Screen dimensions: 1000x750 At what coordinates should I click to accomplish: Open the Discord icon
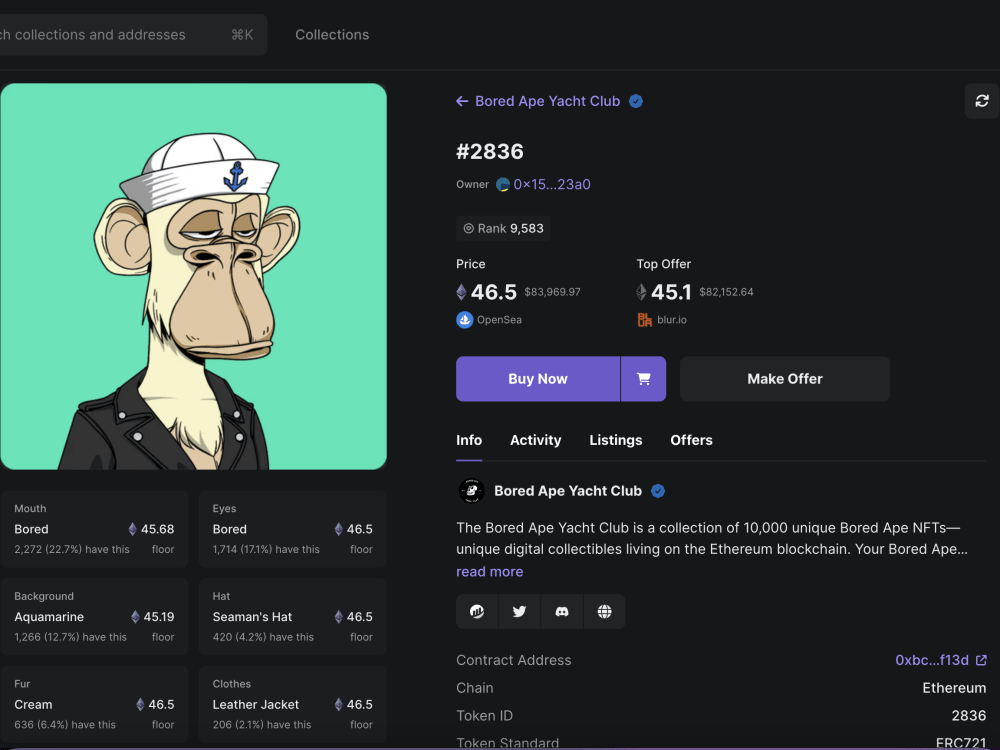(x=562, y=611)
